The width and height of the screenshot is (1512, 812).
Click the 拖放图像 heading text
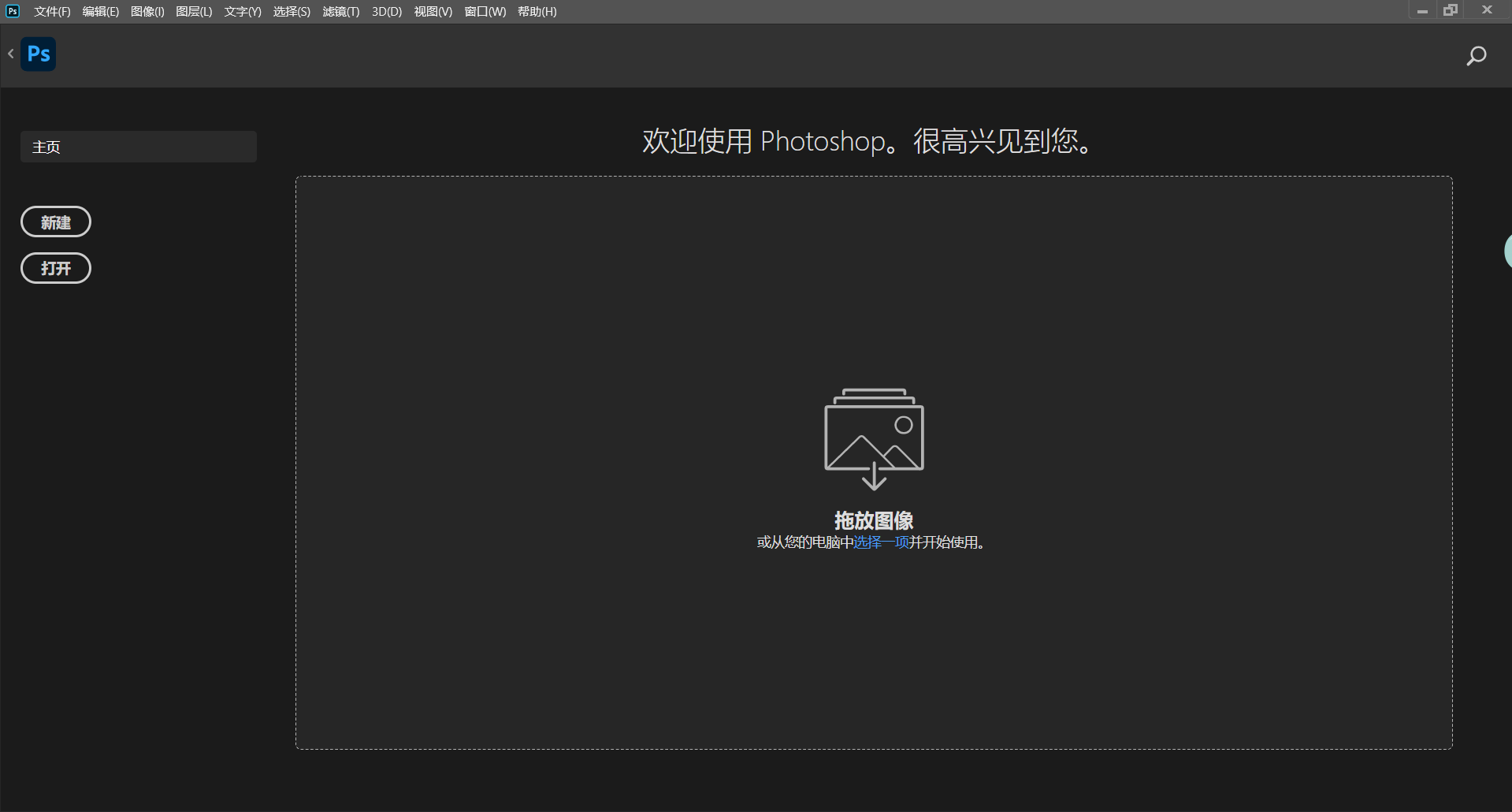(874, 520)
